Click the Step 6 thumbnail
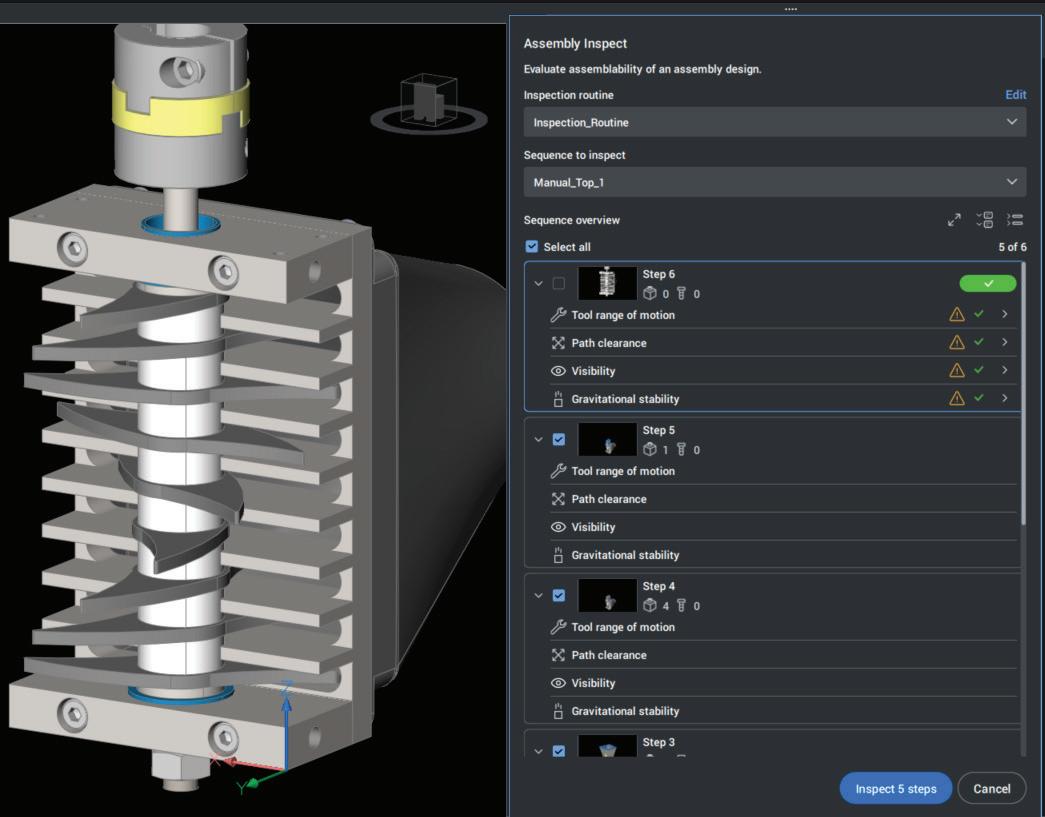 coord(607,283)
